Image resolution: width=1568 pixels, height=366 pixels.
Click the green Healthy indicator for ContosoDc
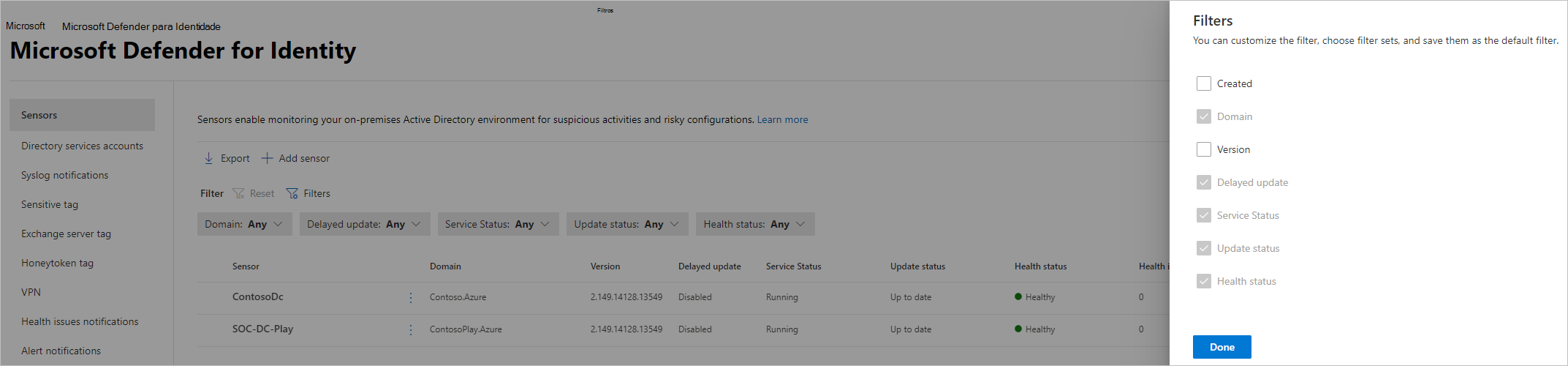click(1018, 296)
